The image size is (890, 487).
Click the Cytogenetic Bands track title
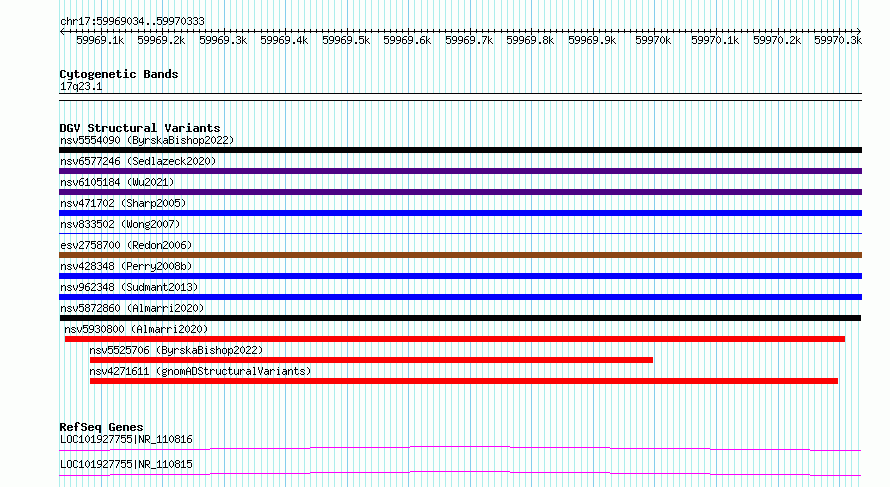pyautogui.click(x=119, y=74)
